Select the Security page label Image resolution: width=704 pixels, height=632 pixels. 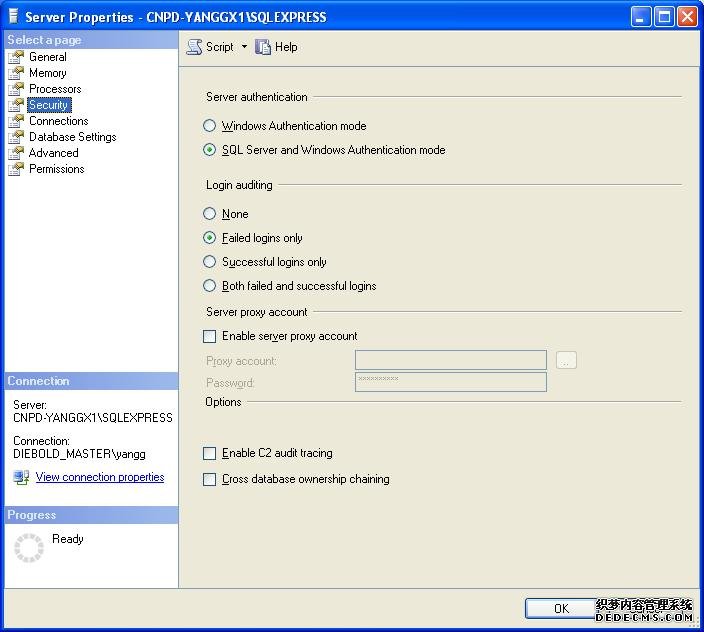point(48,105)
